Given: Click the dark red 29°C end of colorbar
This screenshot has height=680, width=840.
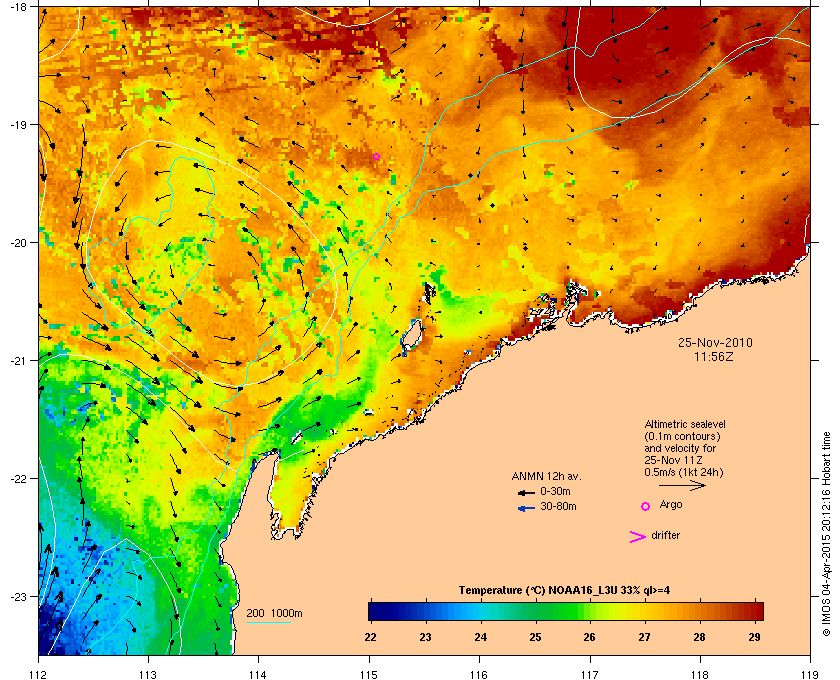Looking at the screenshot, I should coord(758,611).
